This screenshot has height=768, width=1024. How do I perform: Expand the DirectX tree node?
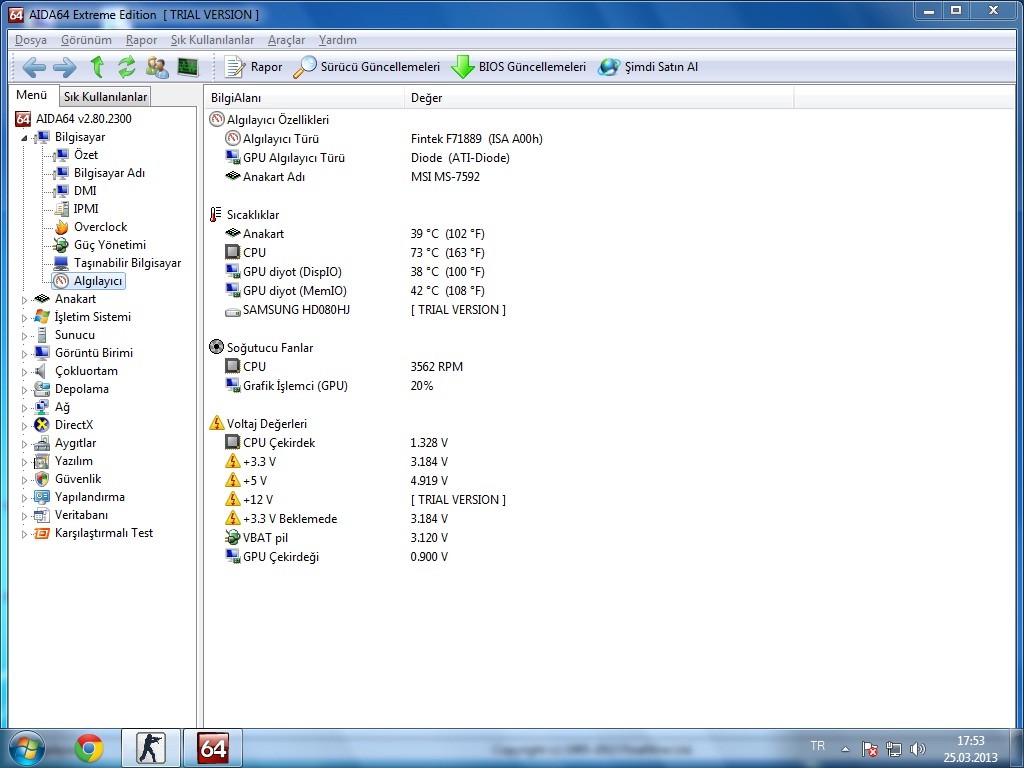click(24, 426)
